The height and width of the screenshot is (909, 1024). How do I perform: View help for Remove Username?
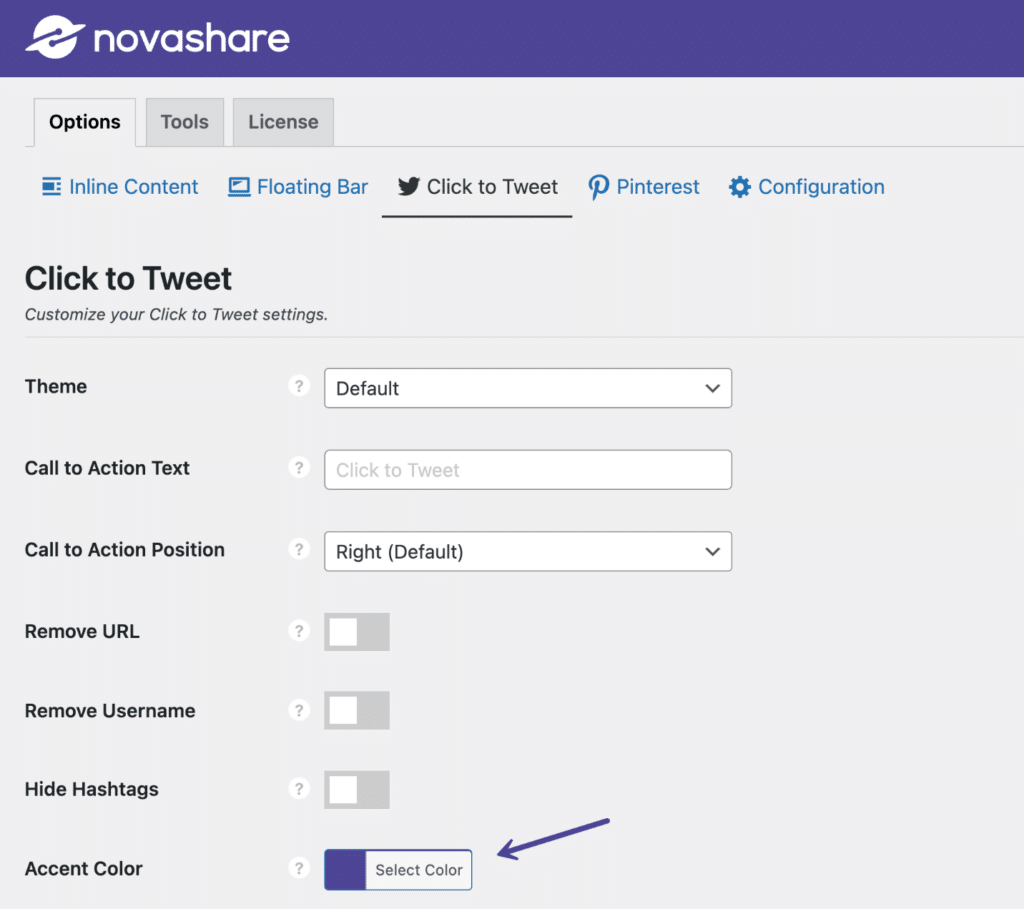[299, 710]
